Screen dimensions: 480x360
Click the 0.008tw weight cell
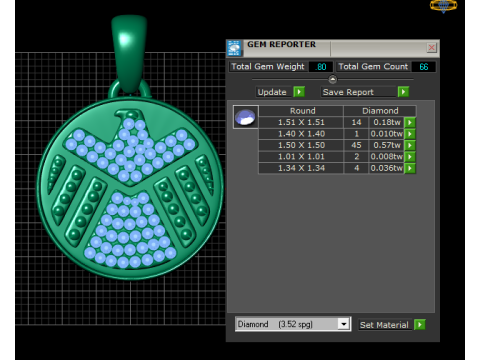click(387, 157)
